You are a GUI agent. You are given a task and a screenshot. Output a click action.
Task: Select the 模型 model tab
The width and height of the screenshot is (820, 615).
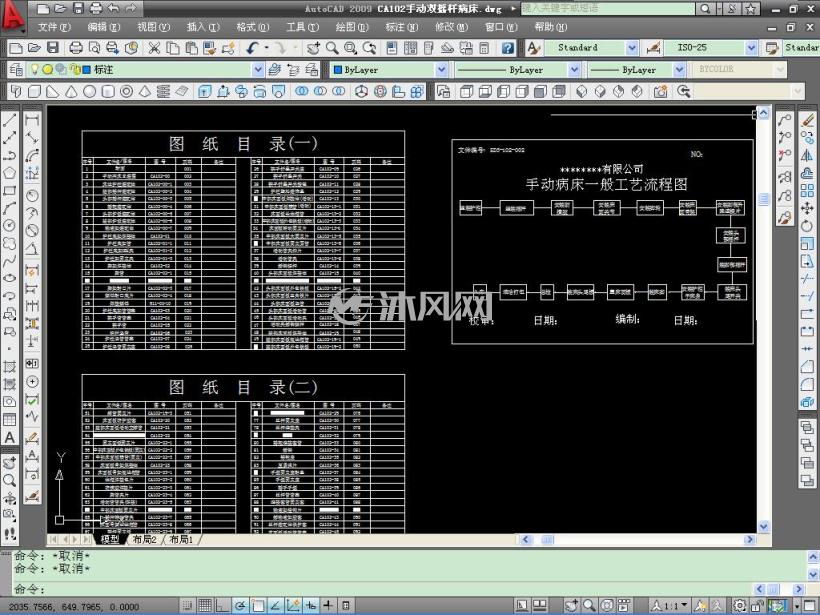110,539
